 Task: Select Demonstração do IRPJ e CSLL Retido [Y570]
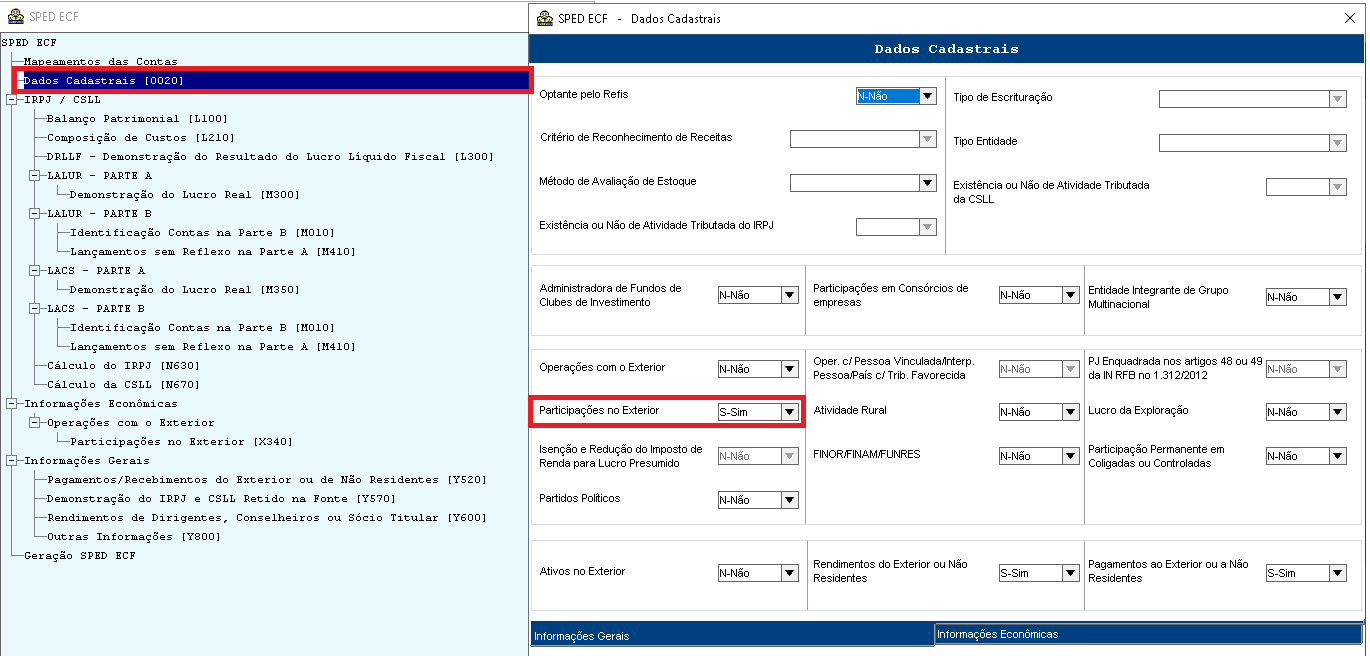(x=221, y=499)
